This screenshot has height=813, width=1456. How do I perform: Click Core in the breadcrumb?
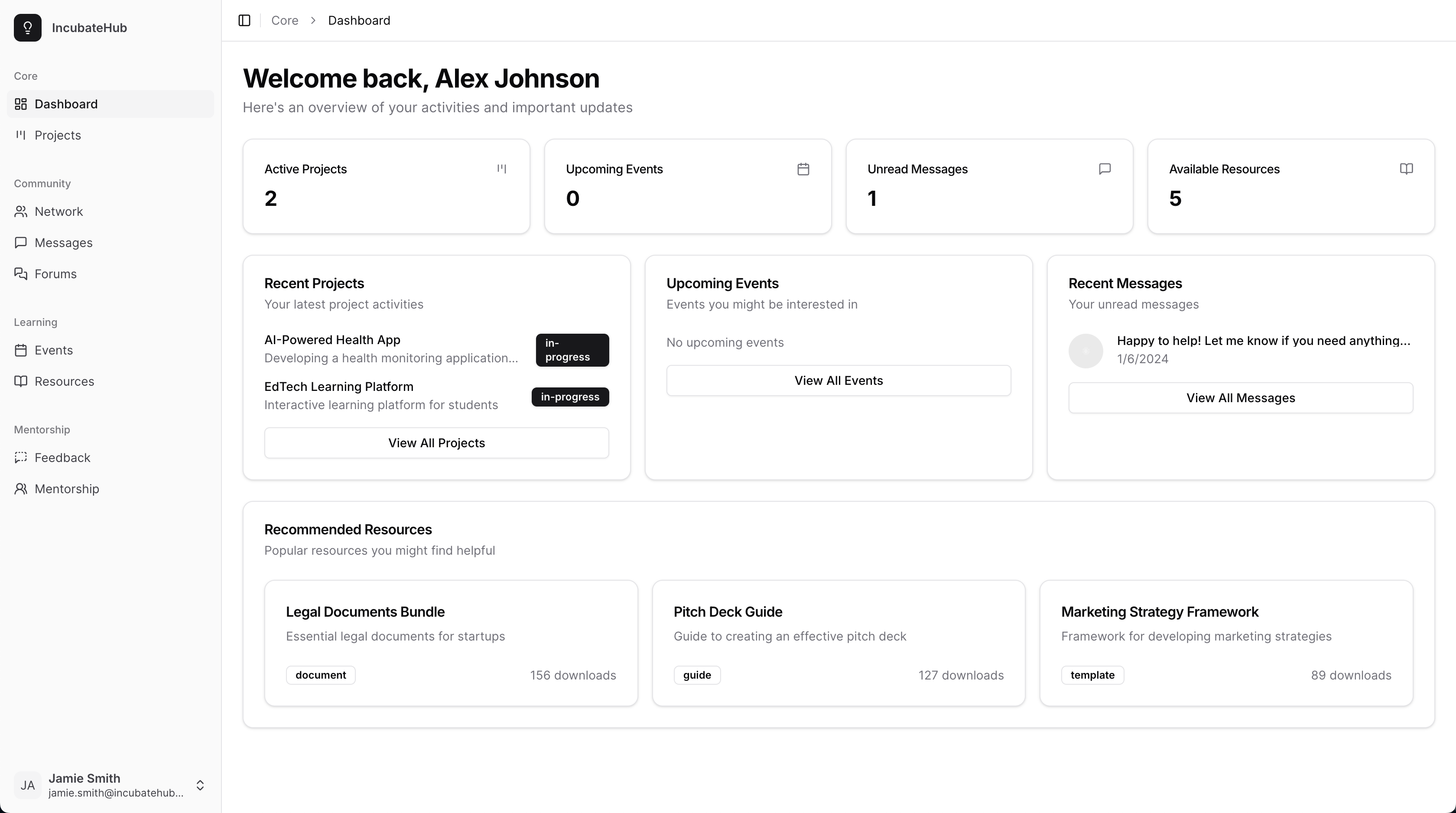(x=284, y=20)
